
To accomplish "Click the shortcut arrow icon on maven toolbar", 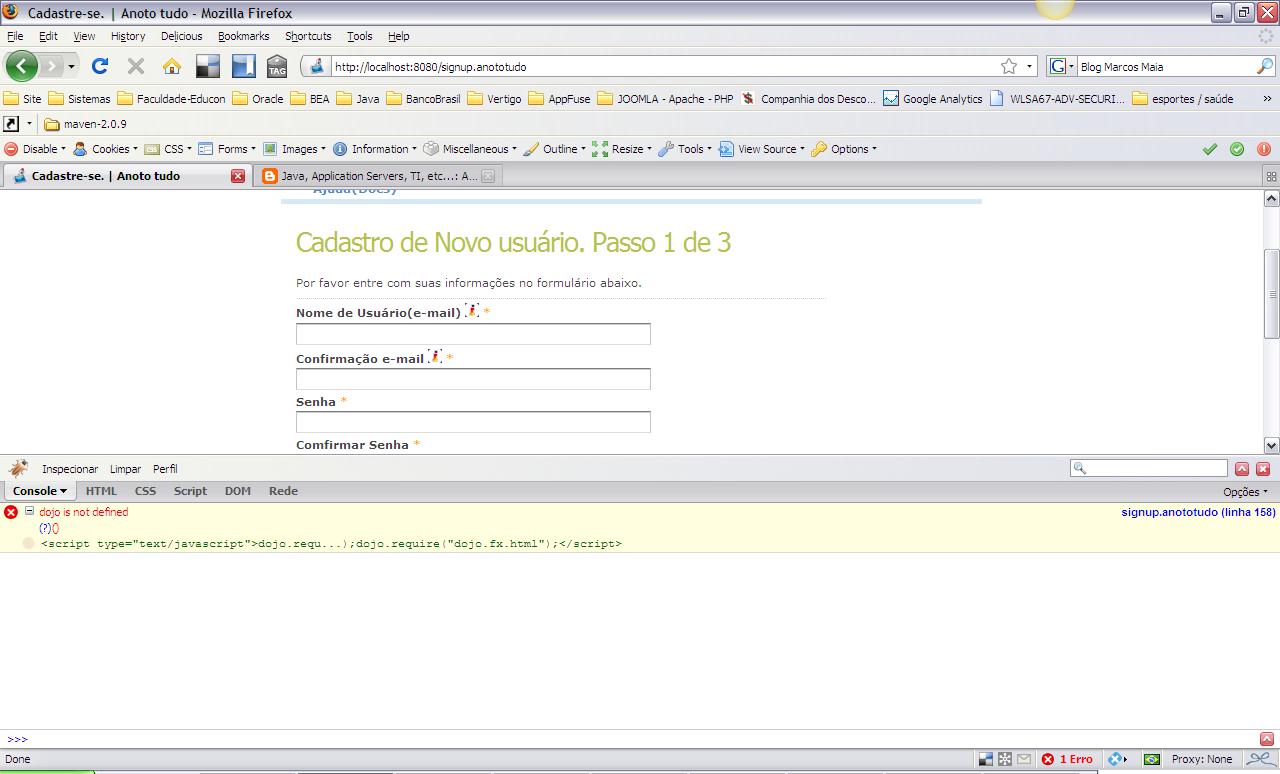I will pyautogui.click(x=11, y=124).
